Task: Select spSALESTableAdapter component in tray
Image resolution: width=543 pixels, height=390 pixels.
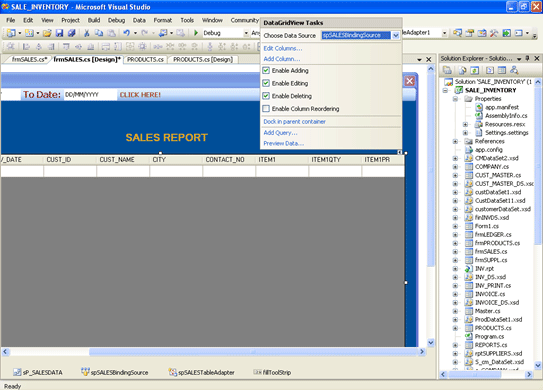Action: [x=202, y=372]
